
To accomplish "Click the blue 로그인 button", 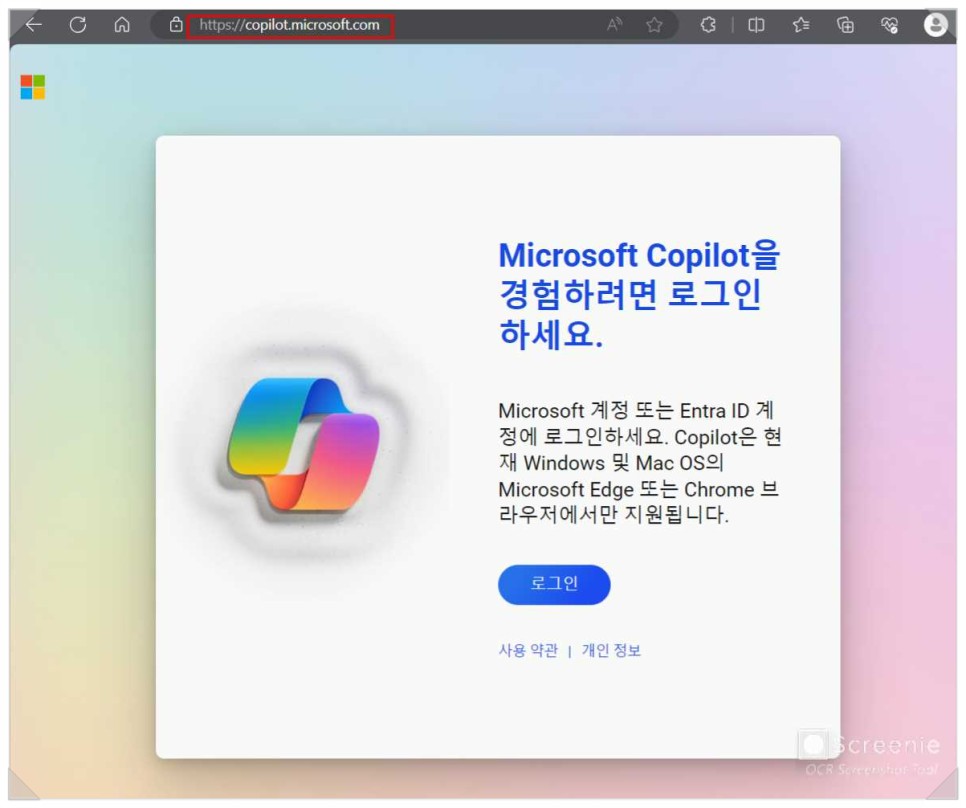I will 554,584.
